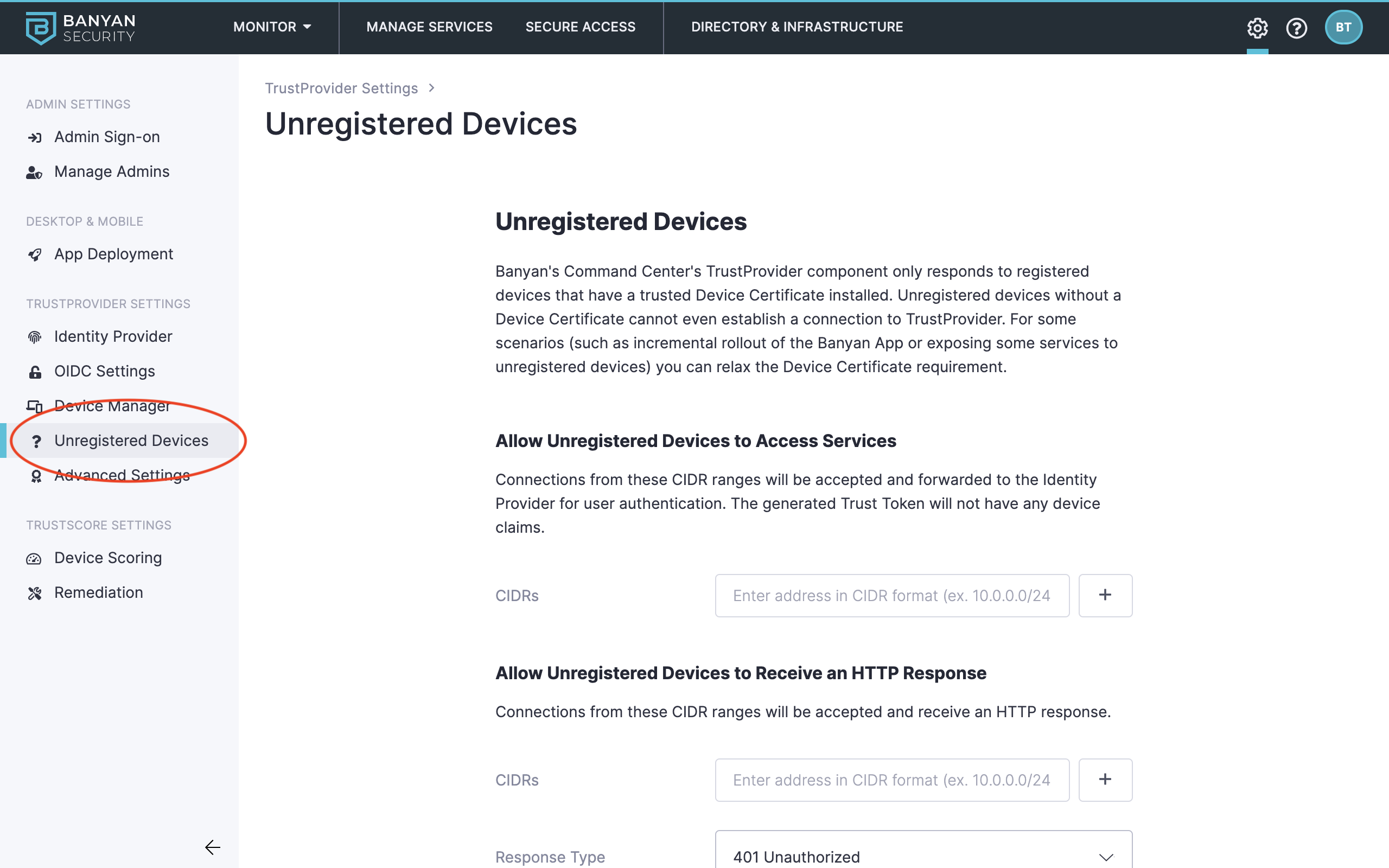Click the TrustProvider Settings breadcrumb

(341, 88)
